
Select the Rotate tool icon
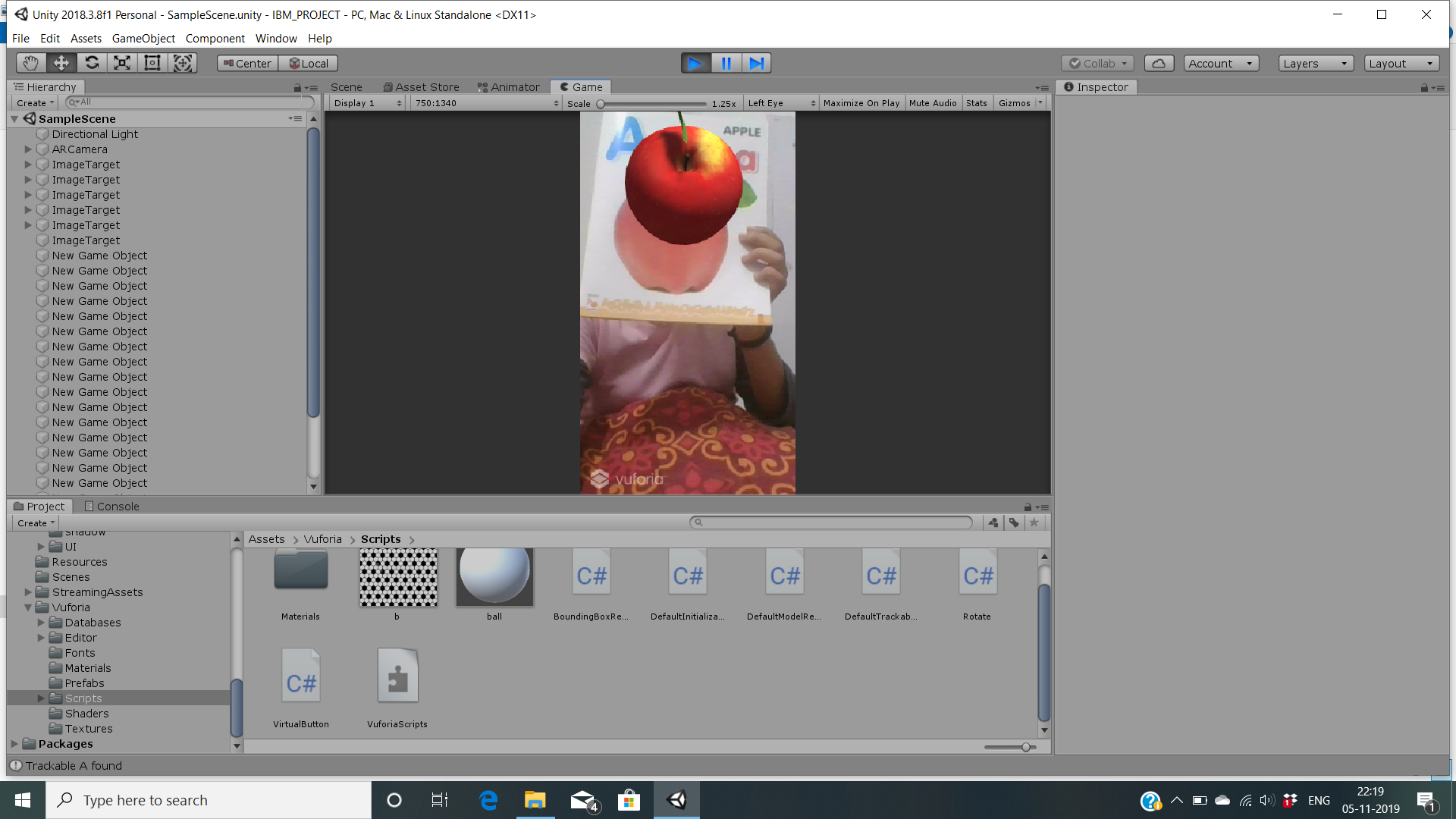pos(92,63)
